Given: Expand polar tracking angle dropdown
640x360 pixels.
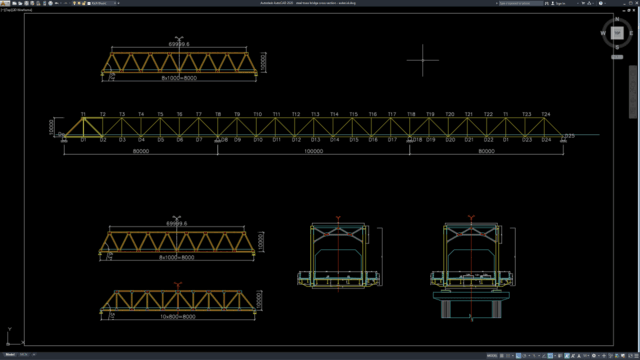Looking at the screenshot, I should (x=529, y=356).
